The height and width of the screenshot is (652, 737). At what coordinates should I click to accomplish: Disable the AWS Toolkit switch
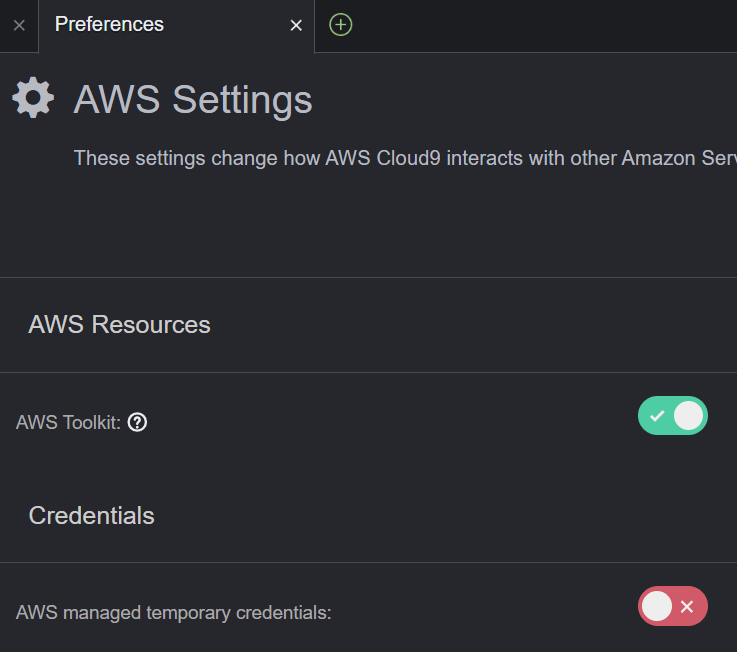pos(673,416)
